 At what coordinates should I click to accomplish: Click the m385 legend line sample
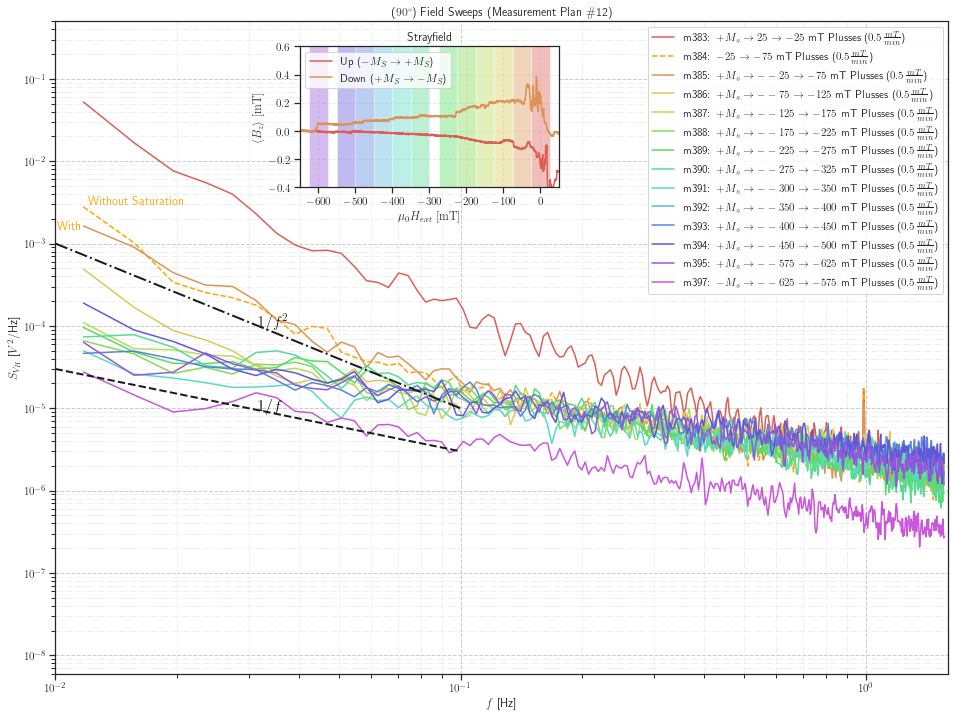[x=665, y=76]
